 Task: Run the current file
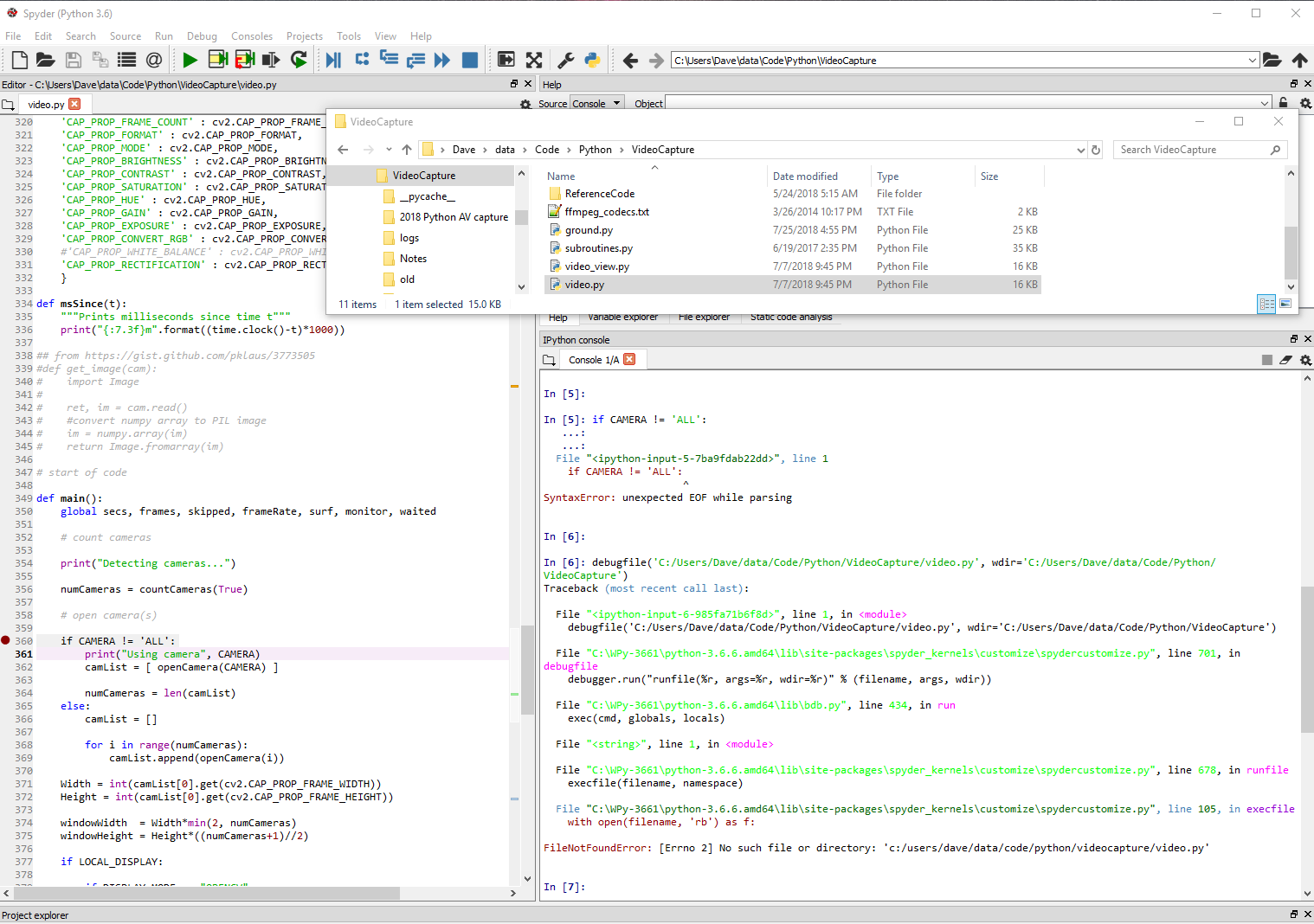click(190, 59)
